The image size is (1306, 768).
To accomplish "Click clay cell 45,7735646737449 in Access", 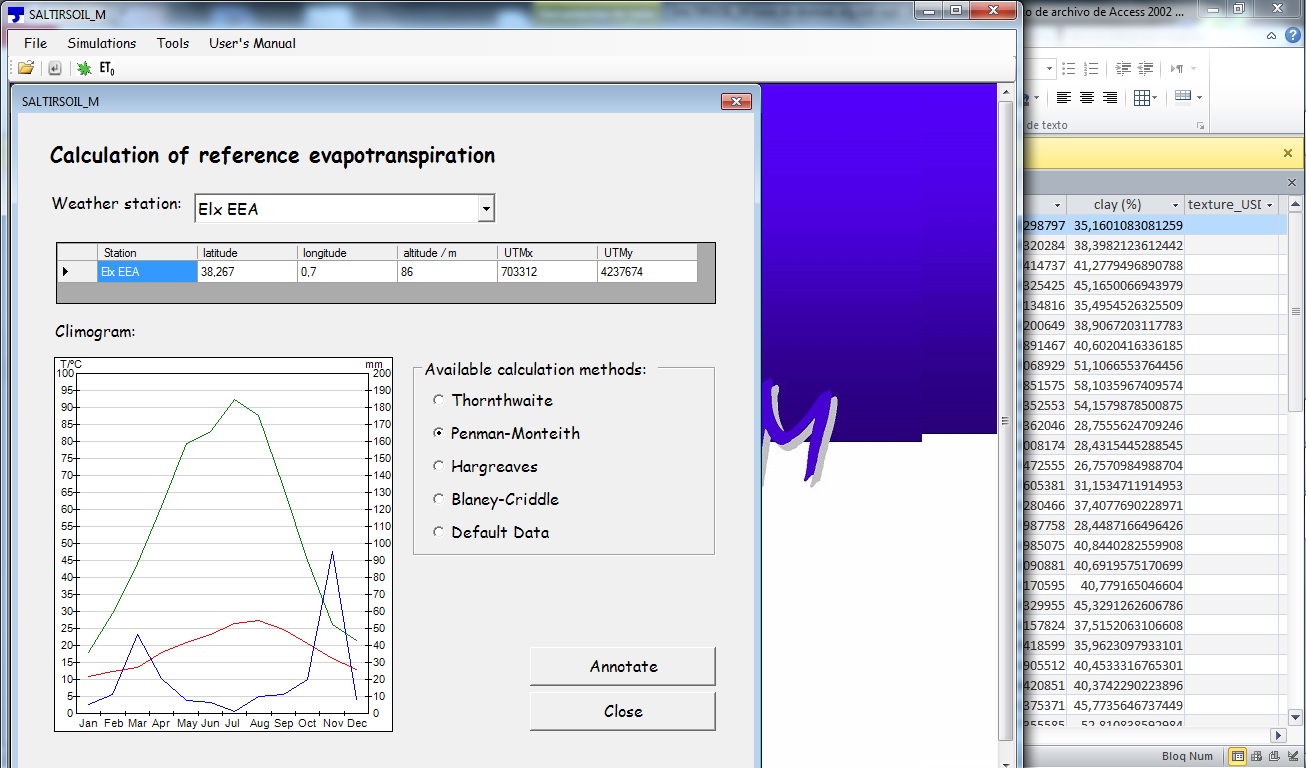I will (1127, 705).
